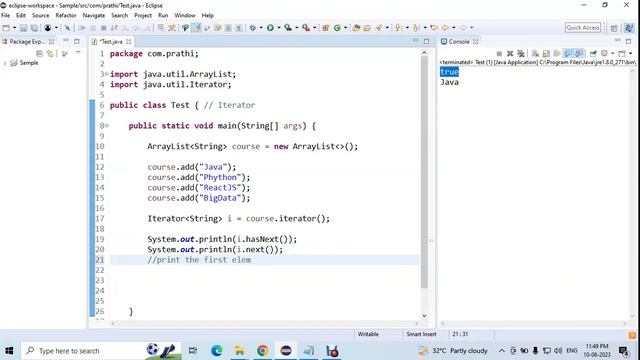
Task: Click the Back navigation arrow icon
Action: click(x=445, y=28)
